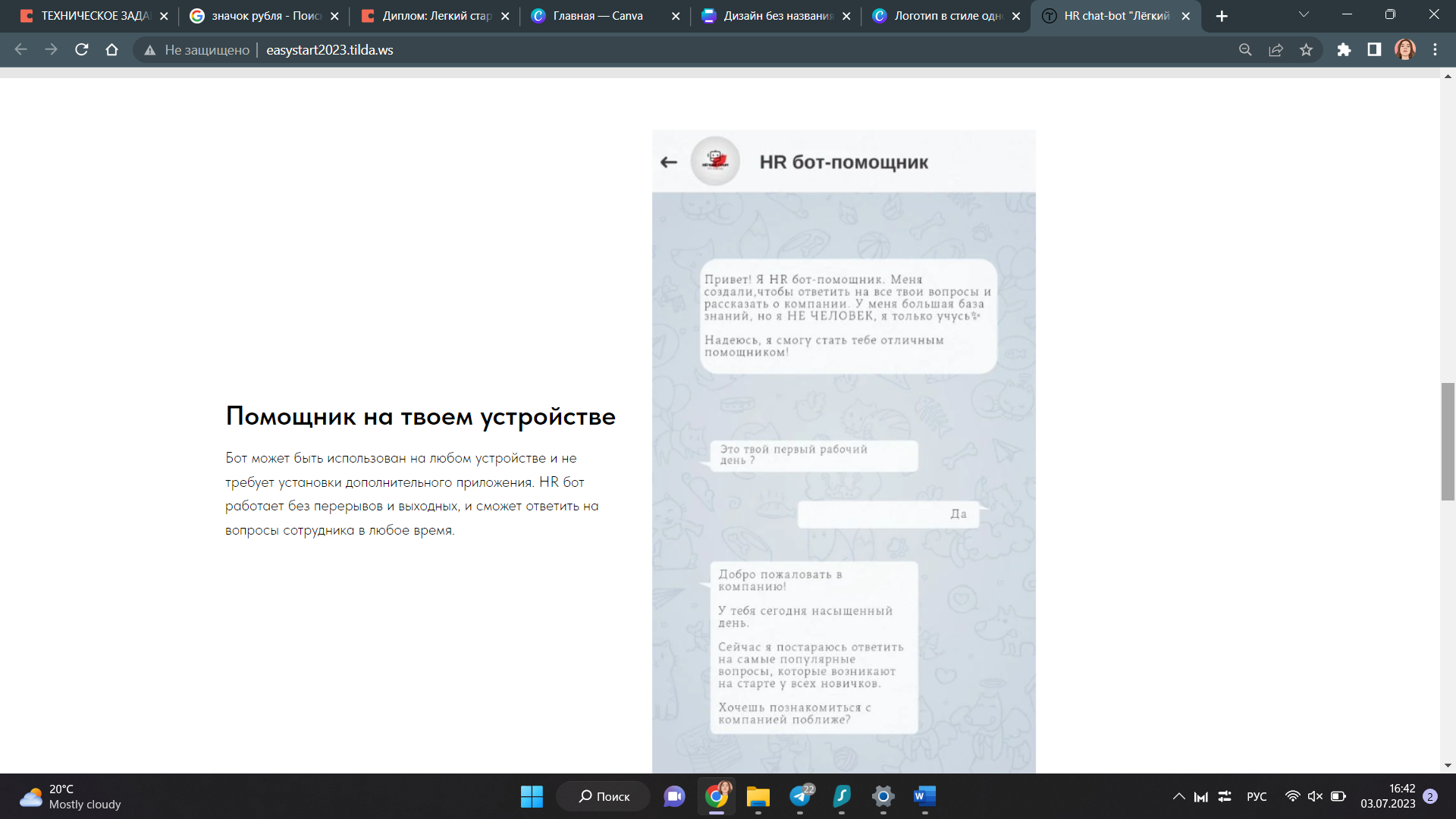The image size is (1456, 819).
Task: Open Telegram from the taskbar
Action: point(800,796)
